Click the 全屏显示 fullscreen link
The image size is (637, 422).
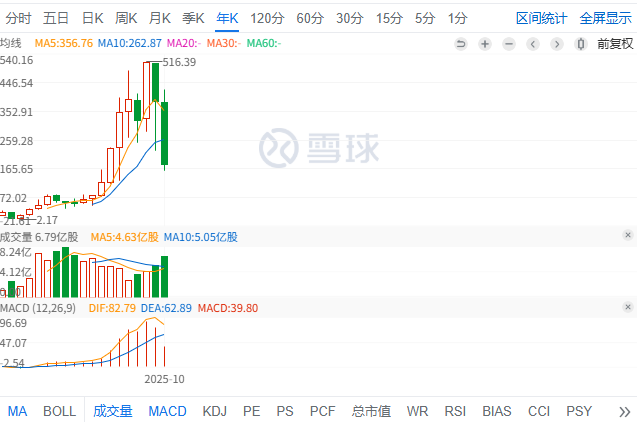(605, 18)
